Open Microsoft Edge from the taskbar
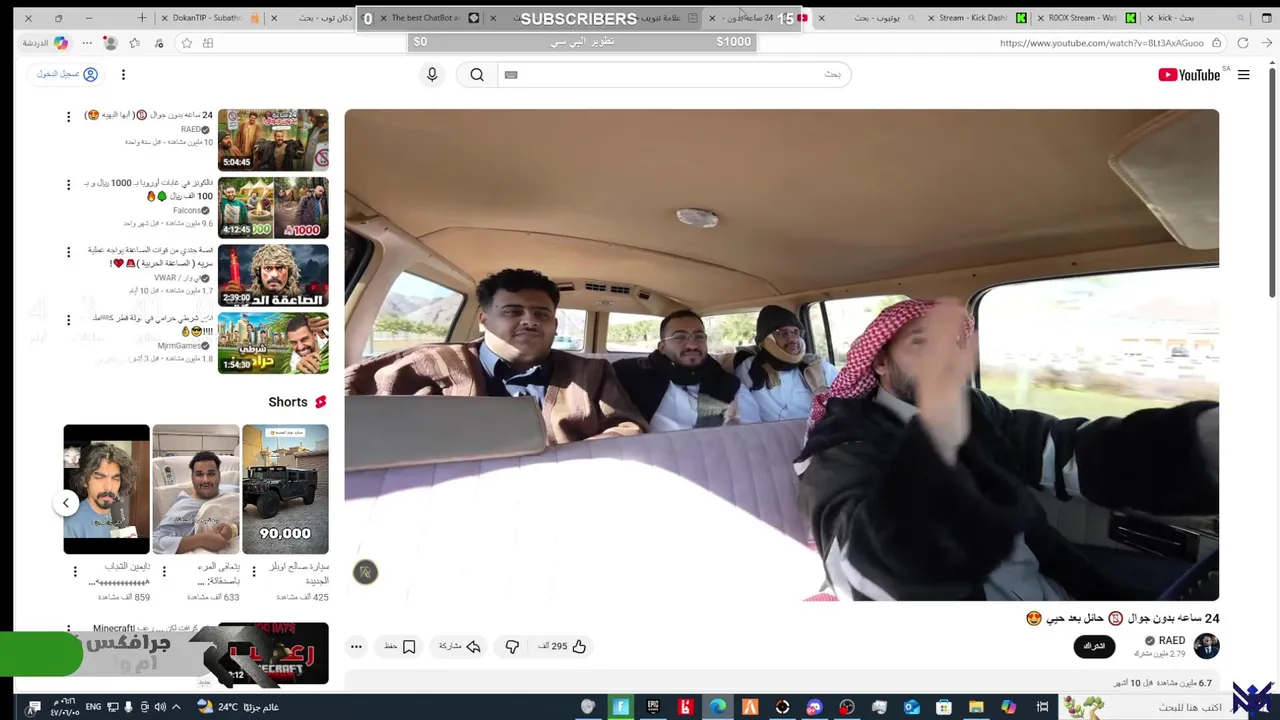The image size is (1280, 720). tap(718, 707)
